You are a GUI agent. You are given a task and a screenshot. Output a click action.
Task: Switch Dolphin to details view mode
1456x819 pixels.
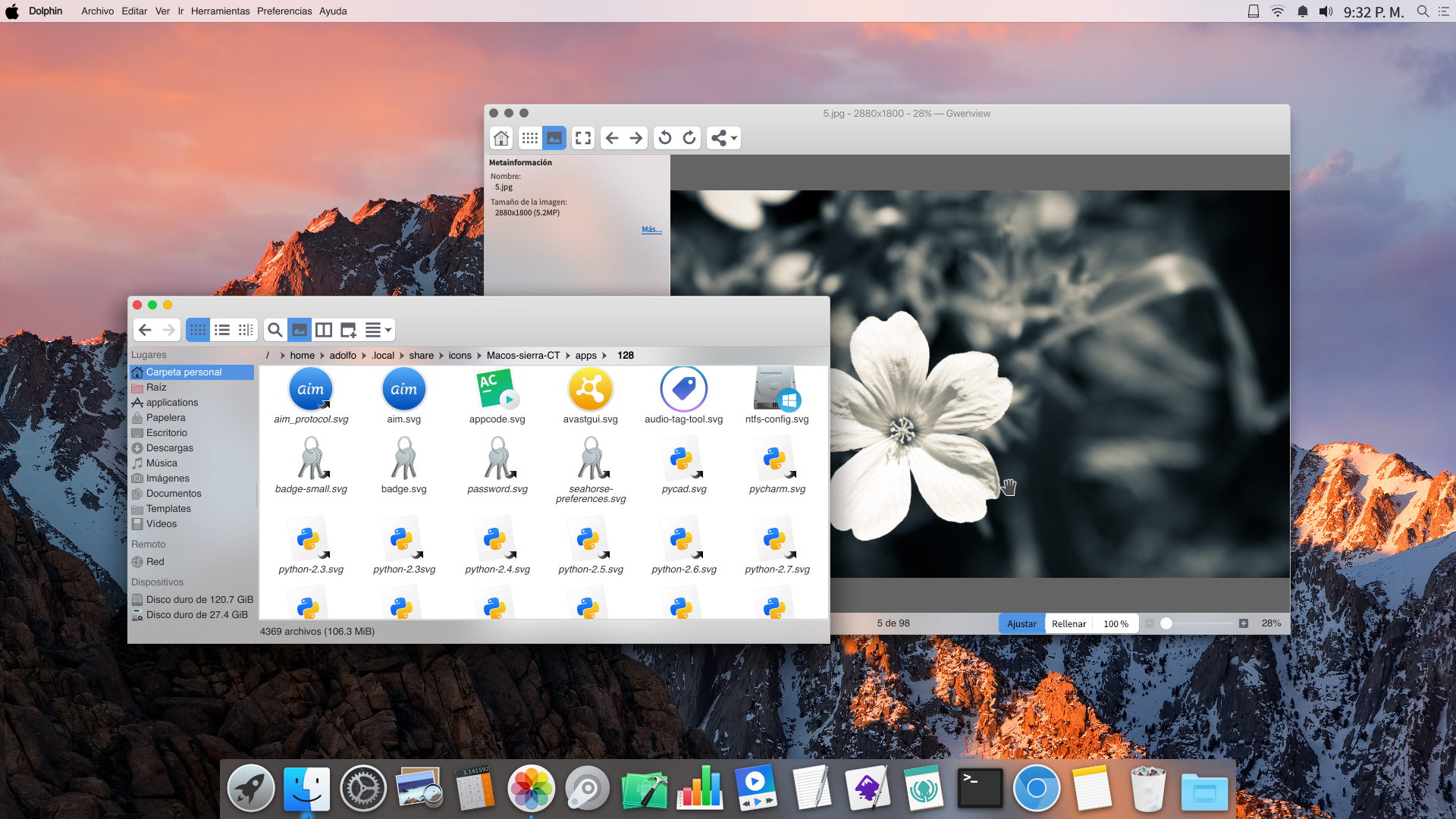pos(246,330)
